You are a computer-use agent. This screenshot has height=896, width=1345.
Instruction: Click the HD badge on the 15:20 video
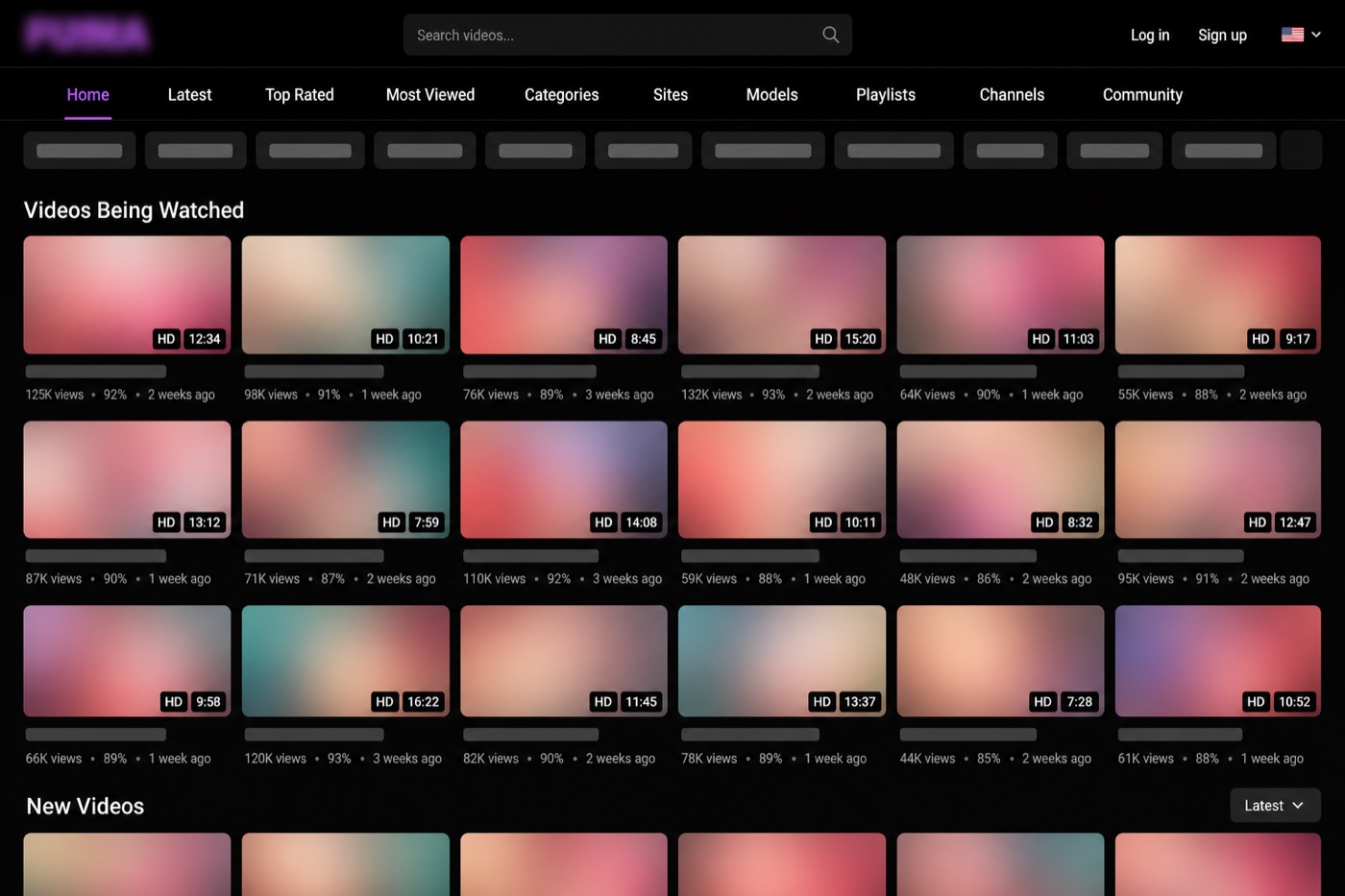coord(823,339)
